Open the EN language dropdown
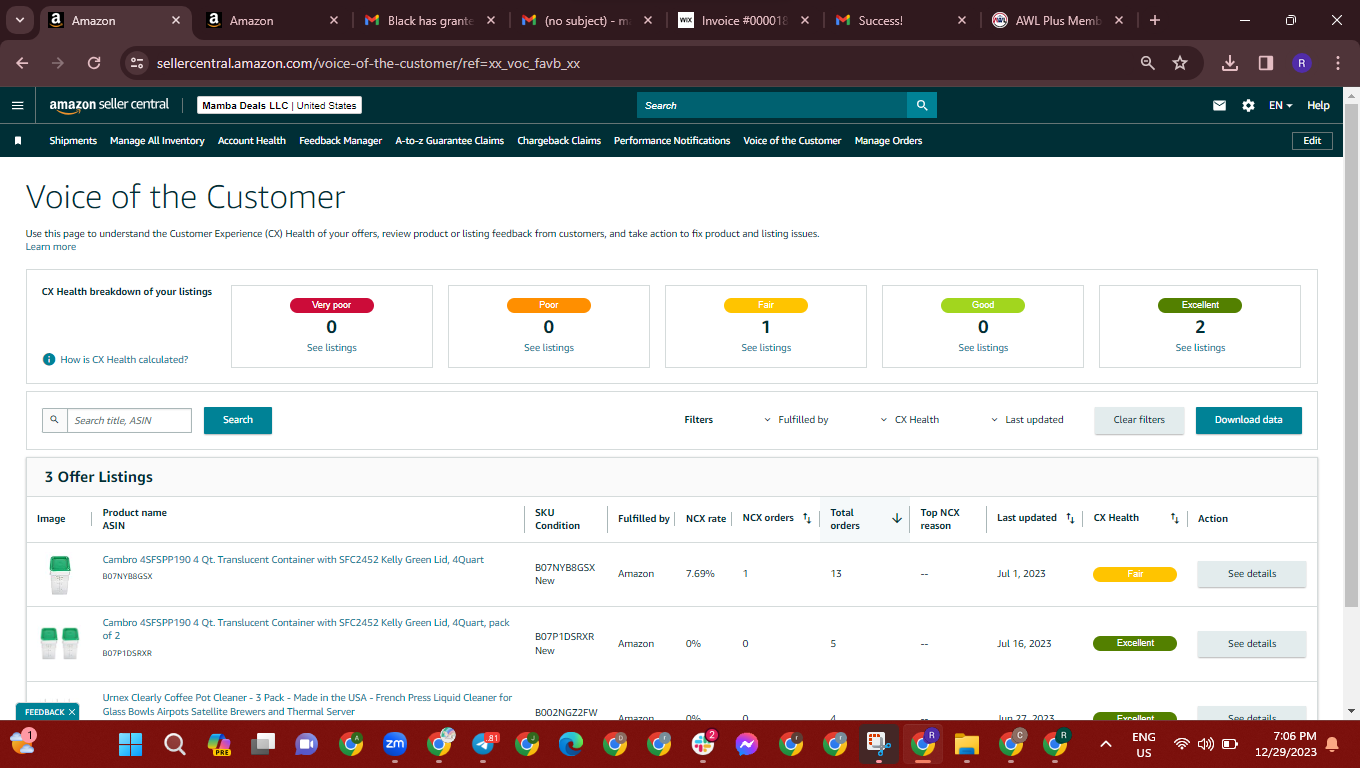The width and height of the screenshot is (1360, 768). pos(1280,105)
